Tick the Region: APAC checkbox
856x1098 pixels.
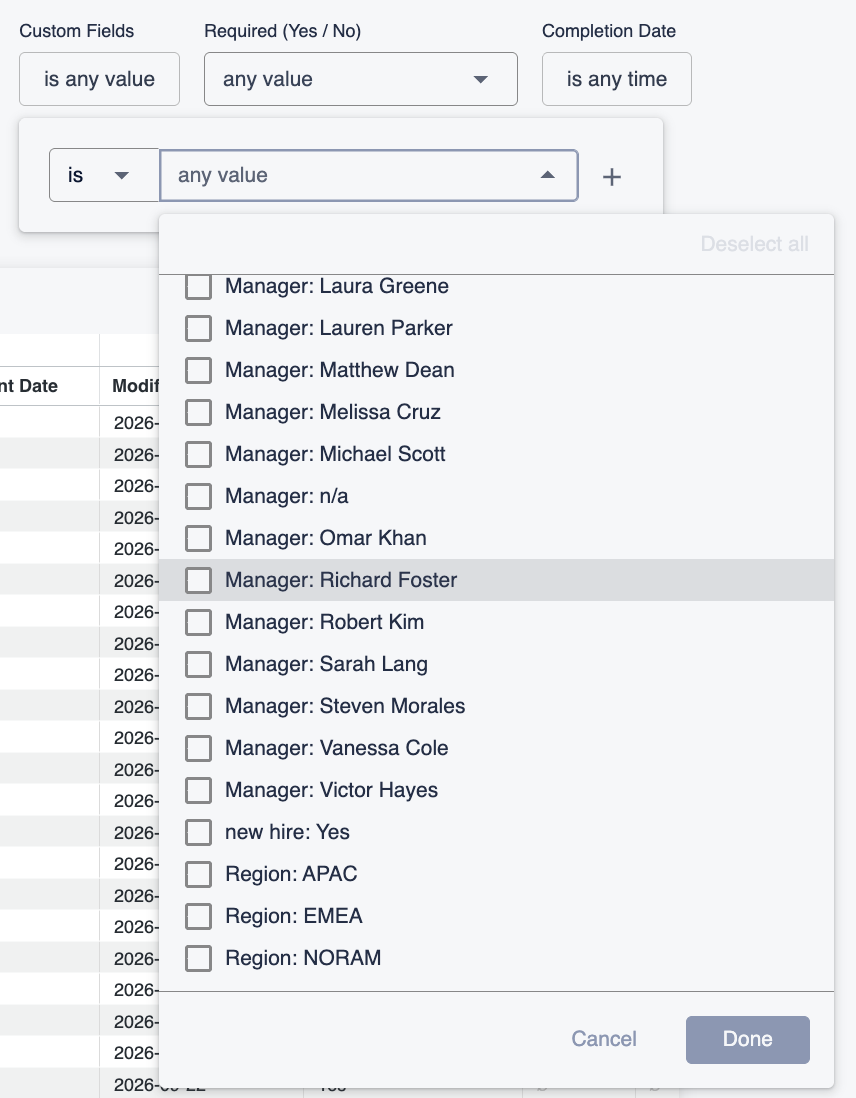click(x=198, y=874)
